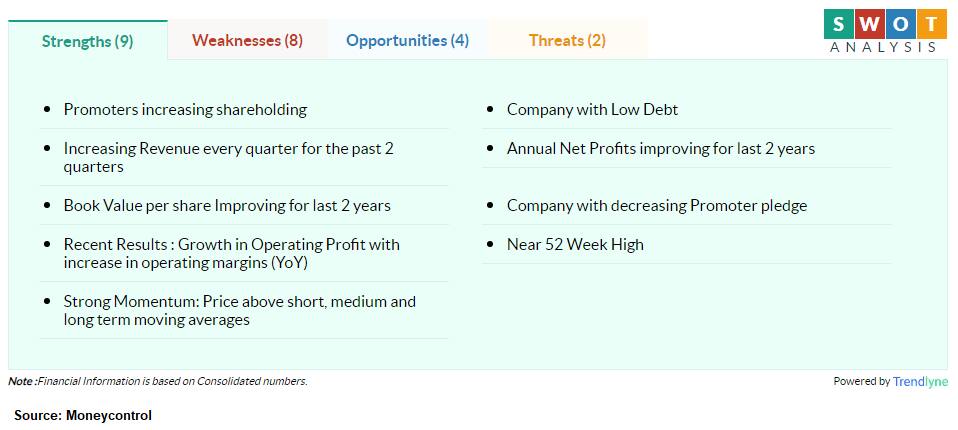
Task: Show the Threats (2) tab
Action: tap(568, 40)
